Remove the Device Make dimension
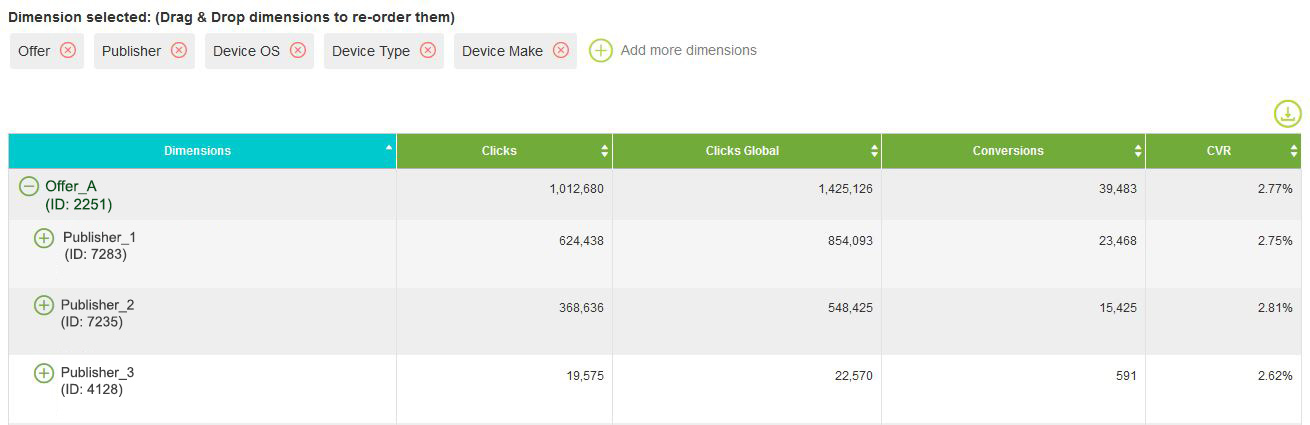The height and width of the screenshot is (425, 1310). click(x=561, y=50)
